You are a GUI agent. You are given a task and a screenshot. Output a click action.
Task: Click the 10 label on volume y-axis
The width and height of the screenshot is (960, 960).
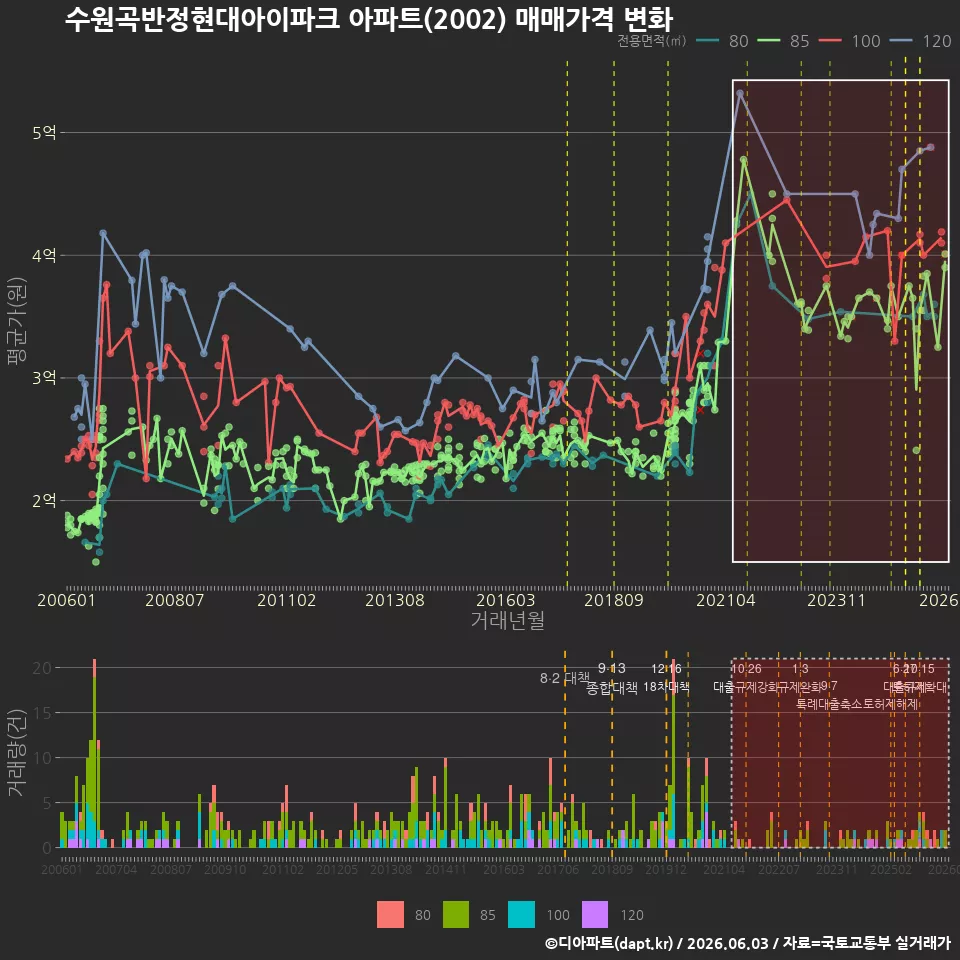43,758
